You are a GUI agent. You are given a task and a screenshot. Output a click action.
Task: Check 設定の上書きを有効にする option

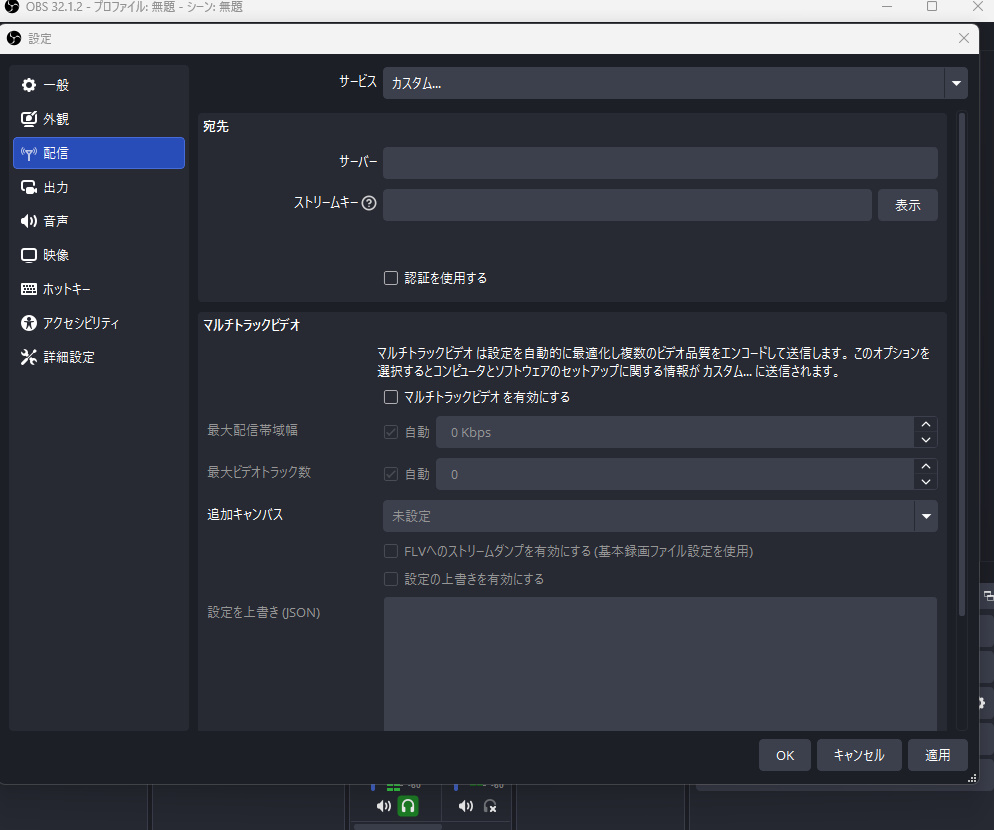click(391, 579)
